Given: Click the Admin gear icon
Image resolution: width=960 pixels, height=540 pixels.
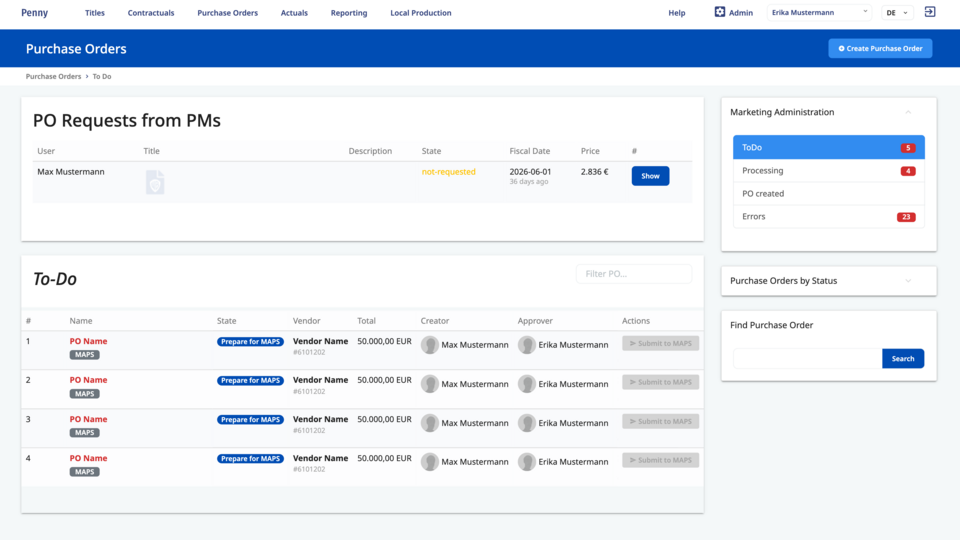Looking at the screenshot, I should click(720, 12).
